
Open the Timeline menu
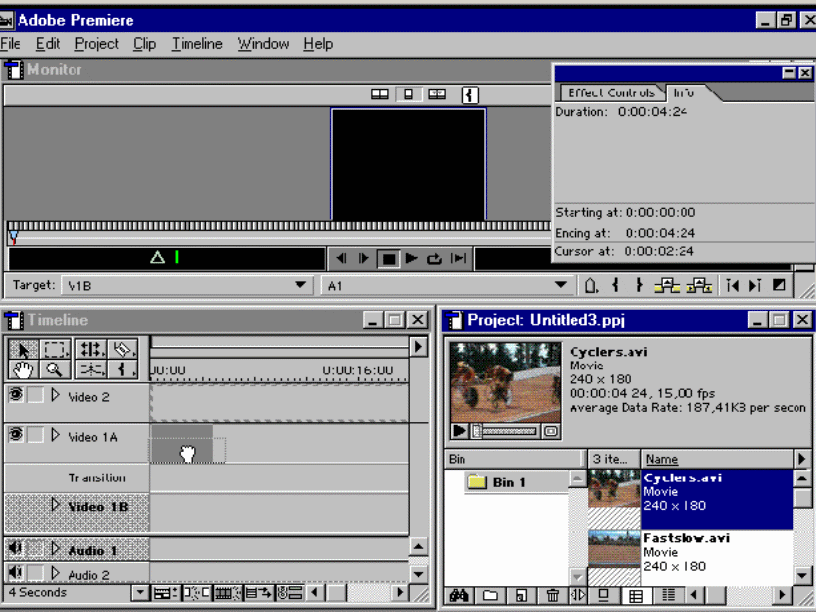click(x=197, y=44)
